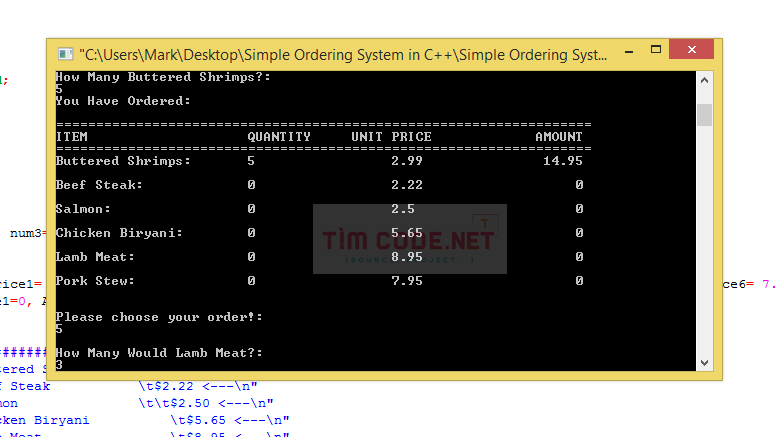Minimize the Simple Ordering System console window
The image size is (779, 437).
[x=629, y=51]
